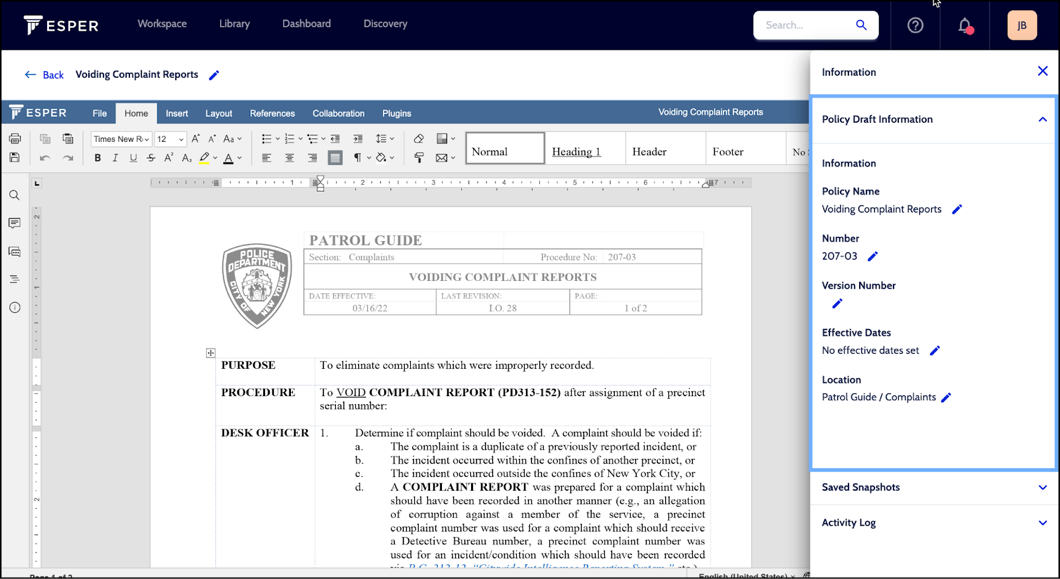Edit Version Number with its pencil icon
Viewport: 1060px width, 579px height.
(837, 304)
